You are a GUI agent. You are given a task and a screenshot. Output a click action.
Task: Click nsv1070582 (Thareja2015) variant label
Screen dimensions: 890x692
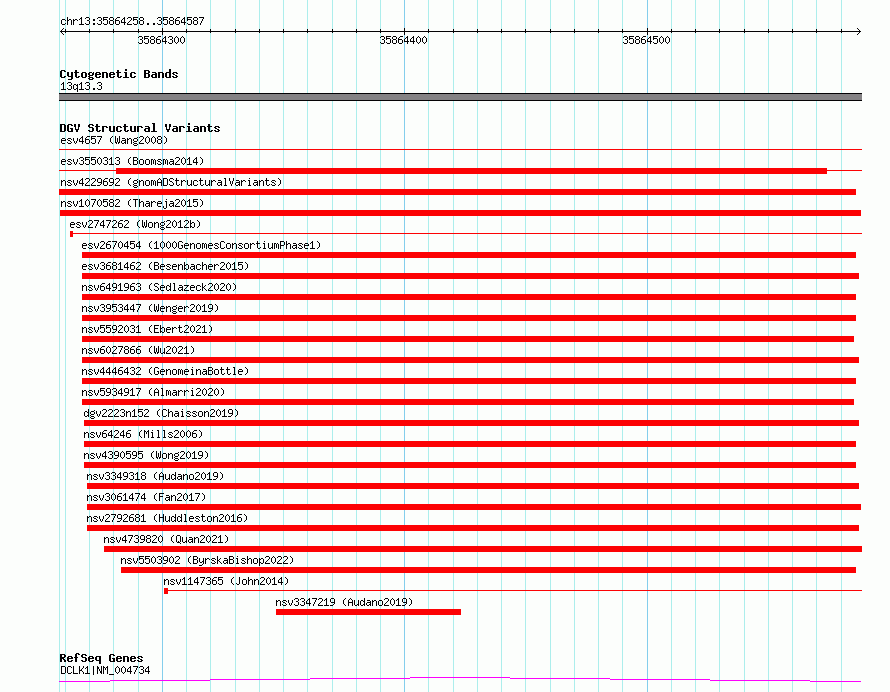click(132, 203)
